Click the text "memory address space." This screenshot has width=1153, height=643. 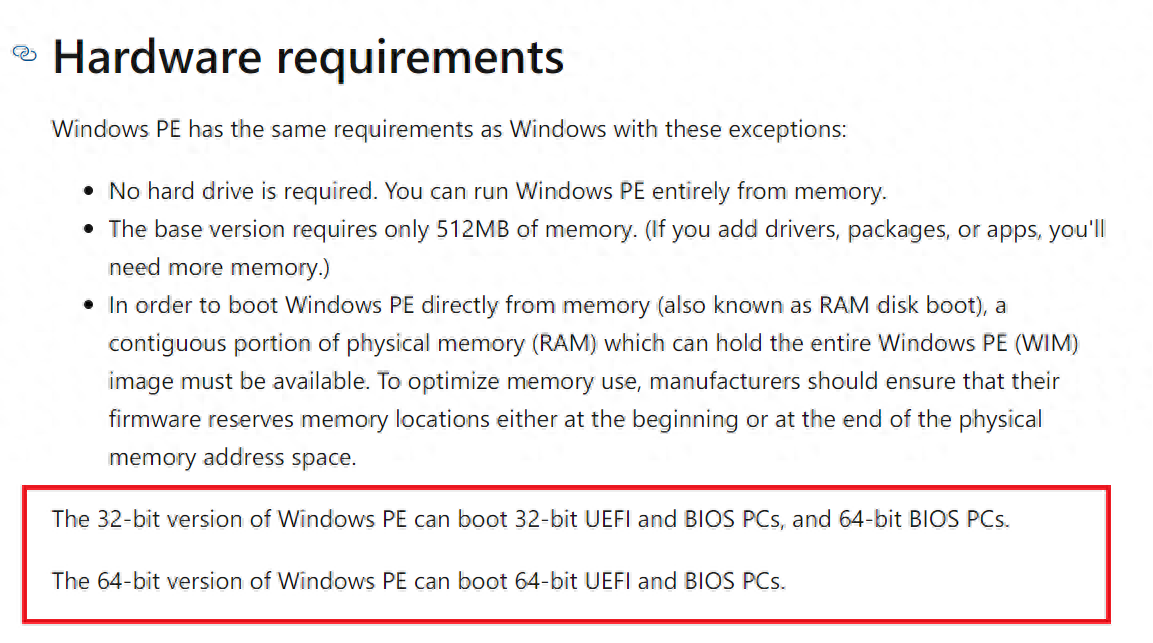[231, 457]
